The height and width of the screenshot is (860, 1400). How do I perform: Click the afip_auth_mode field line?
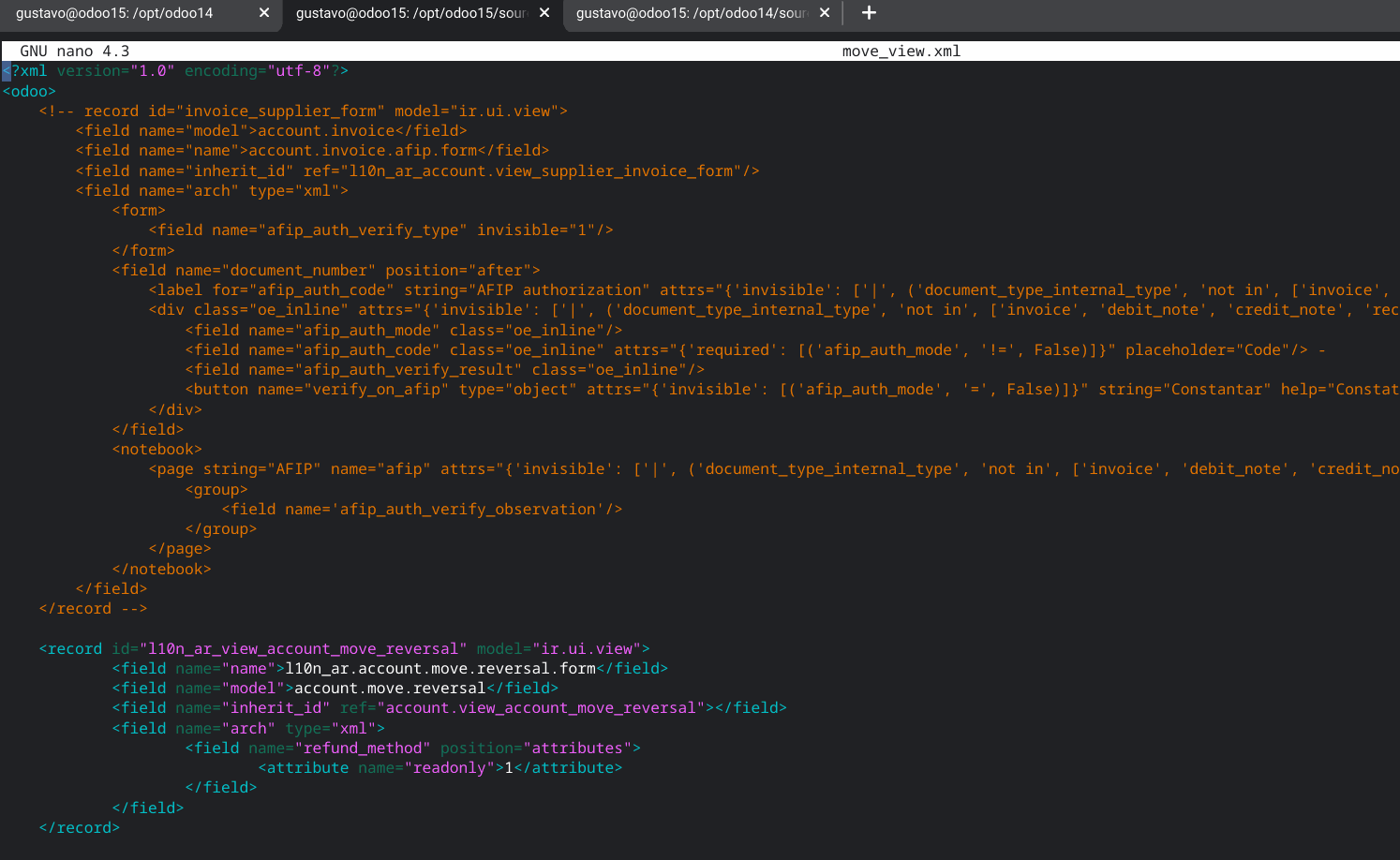[x=404, y=331]
